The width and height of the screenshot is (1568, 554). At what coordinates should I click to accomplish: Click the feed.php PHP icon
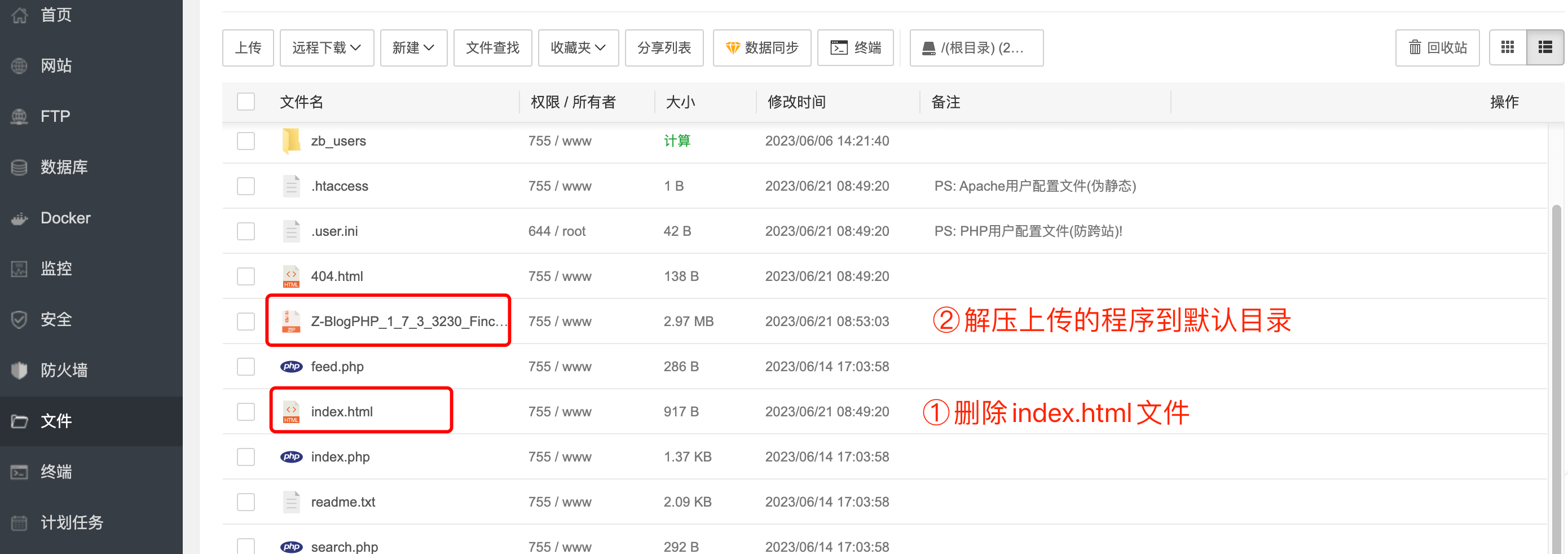(291, 367)
